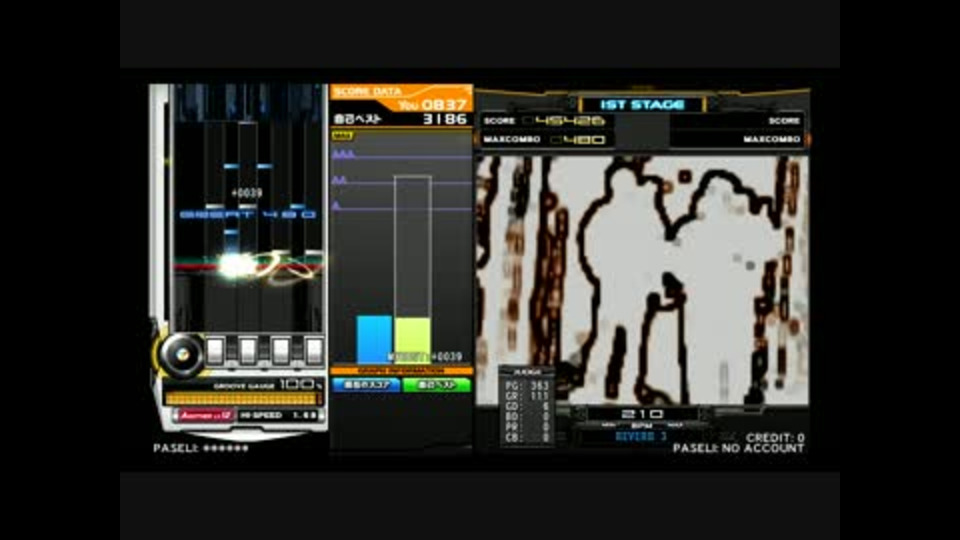Click the BD judge count row
The width and height of the screenshot is (960, 540).
pos(527,417)
